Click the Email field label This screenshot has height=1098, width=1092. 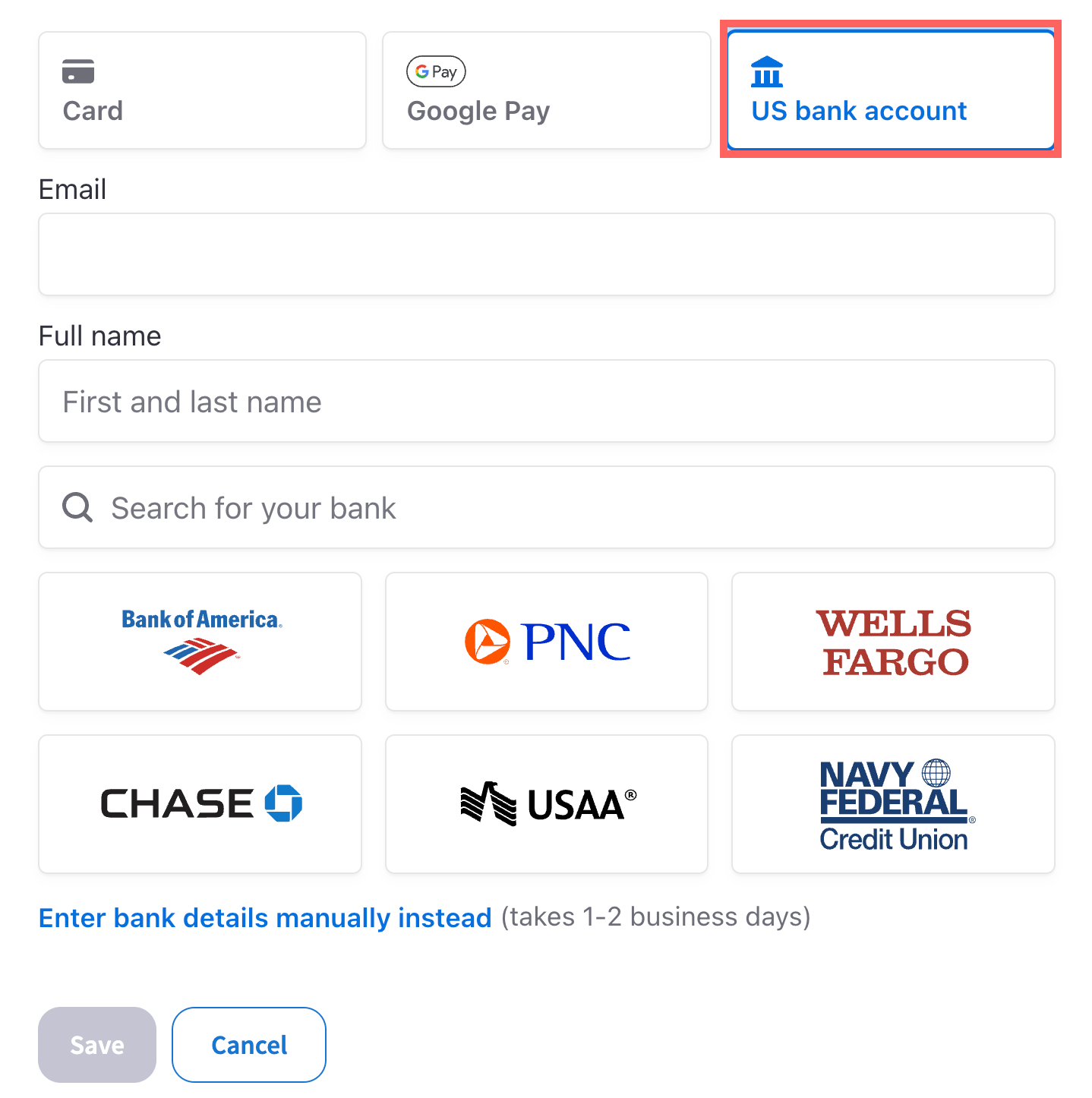(73, 189)
